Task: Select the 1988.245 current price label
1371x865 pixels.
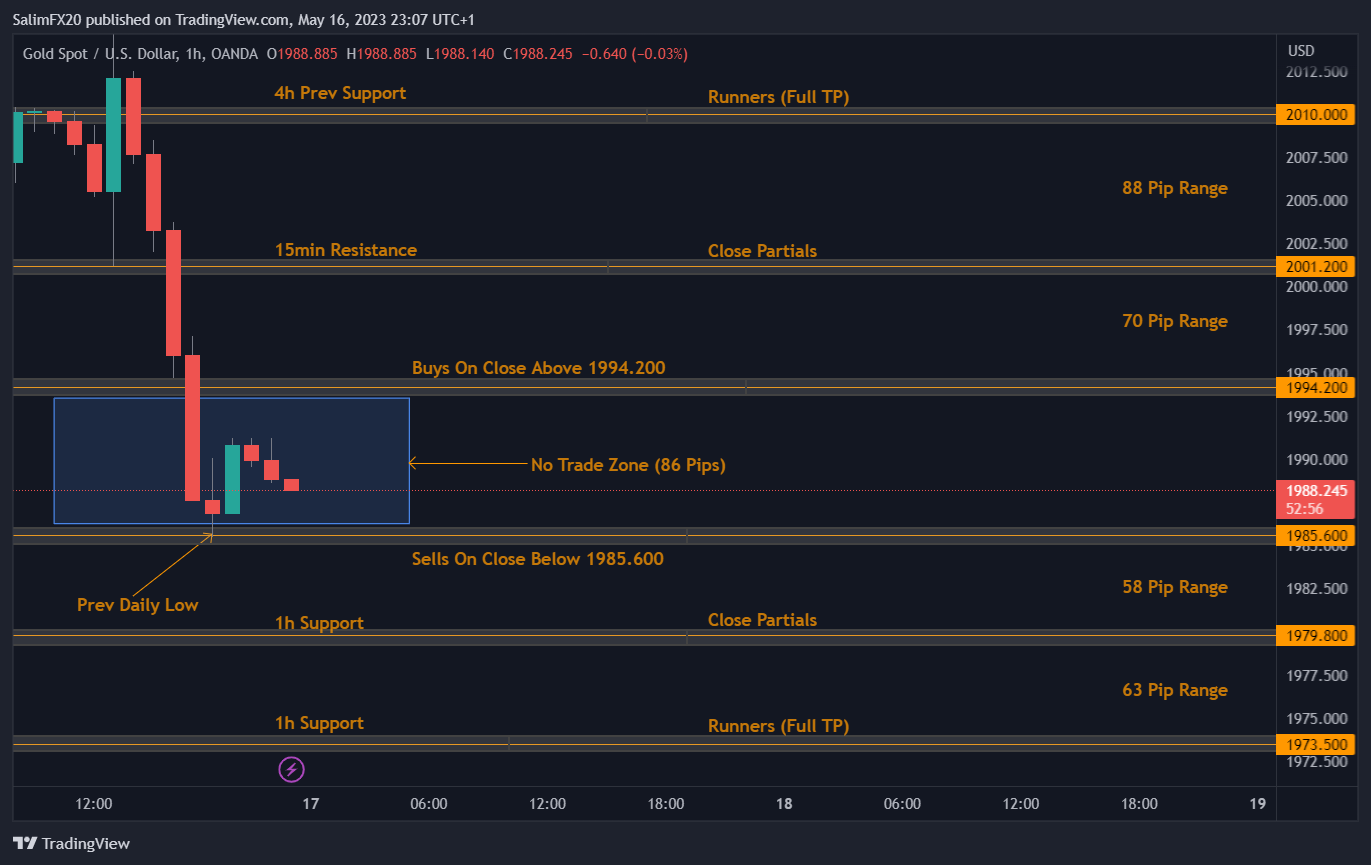Action: point(1315,490)
